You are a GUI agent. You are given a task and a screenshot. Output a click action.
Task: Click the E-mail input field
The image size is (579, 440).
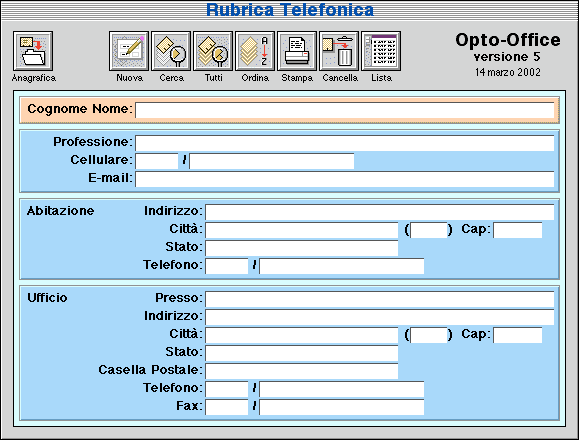tap(345, 179)
